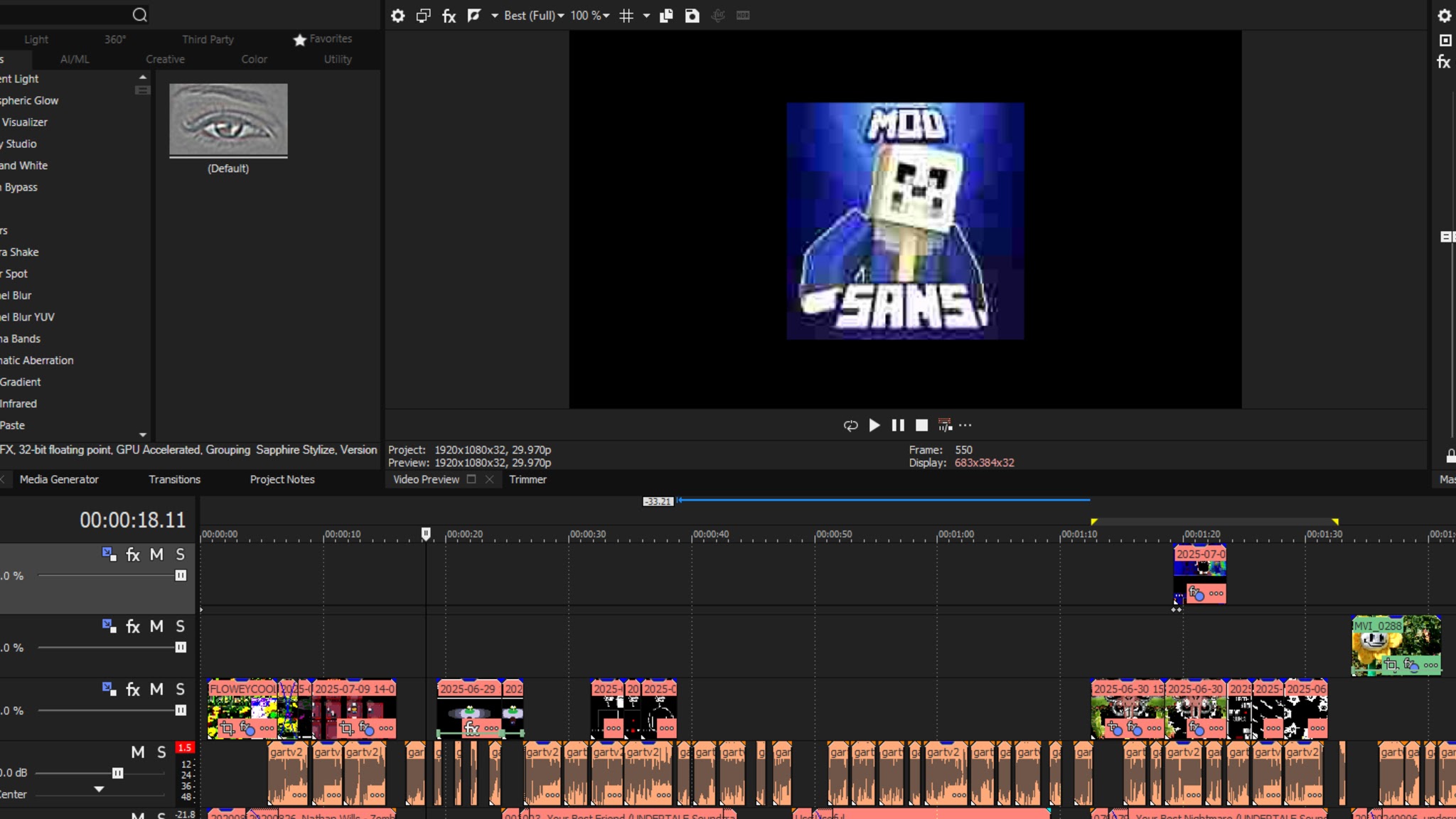Save preview snapshot to file
Screen dimensions: 1456x819
pyautogui.click(x=692, y=16)
